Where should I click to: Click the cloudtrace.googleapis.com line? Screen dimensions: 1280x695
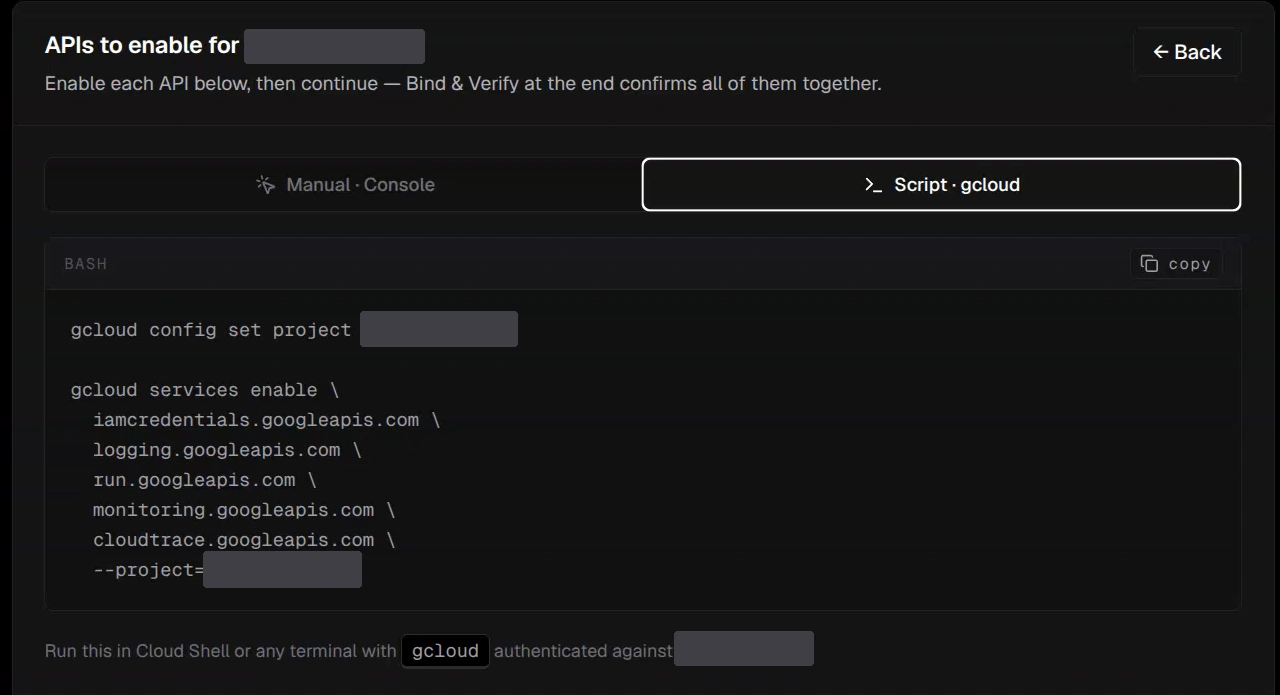click(x=244, y=540)
